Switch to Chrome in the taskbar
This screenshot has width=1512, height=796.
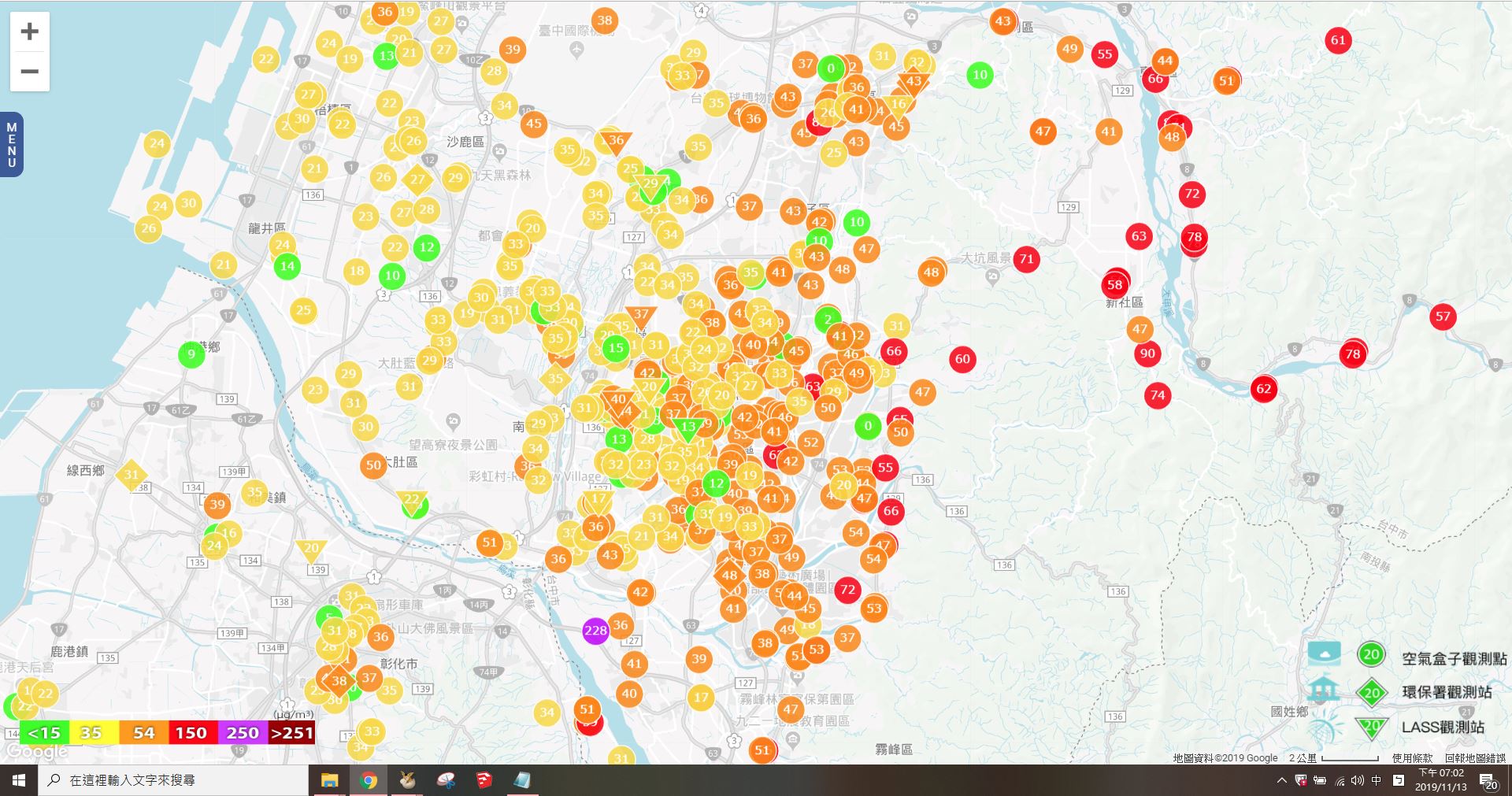point(368,780)
